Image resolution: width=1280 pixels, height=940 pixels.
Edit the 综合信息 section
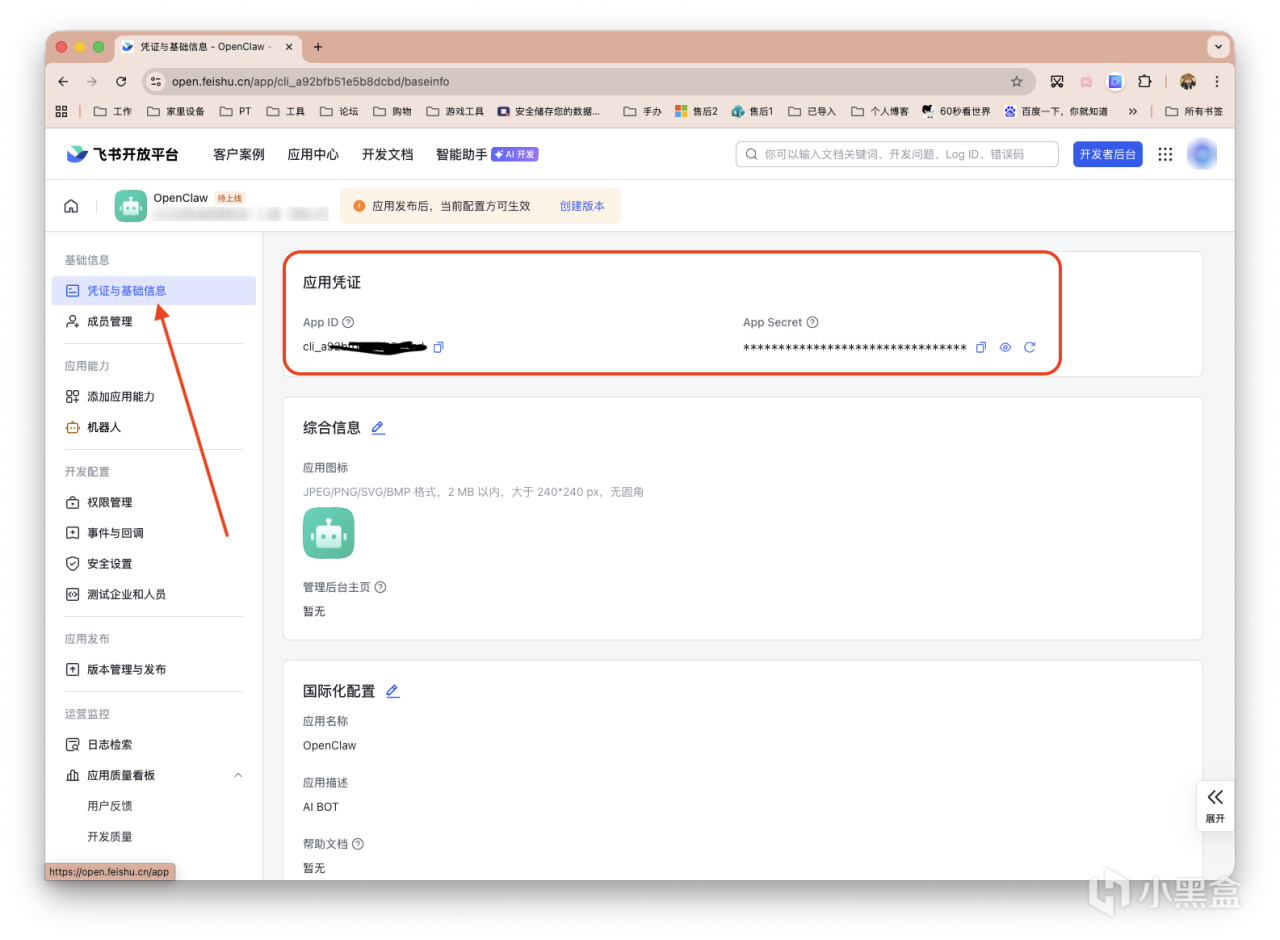click(377, 428)
